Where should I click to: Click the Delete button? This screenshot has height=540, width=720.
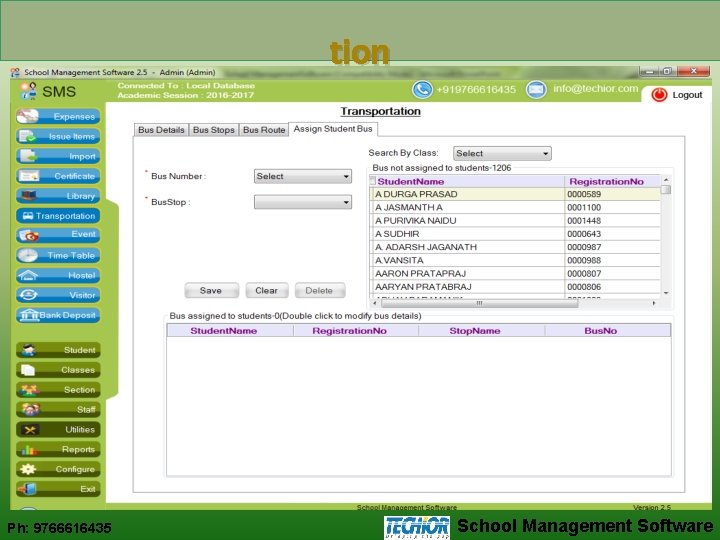(x=319, y=291)
